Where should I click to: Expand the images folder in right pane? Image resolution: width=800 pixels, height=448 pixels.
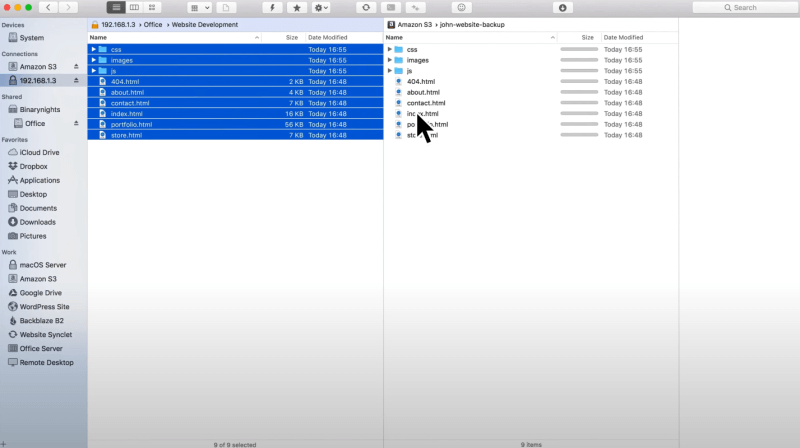click(390, 60)
